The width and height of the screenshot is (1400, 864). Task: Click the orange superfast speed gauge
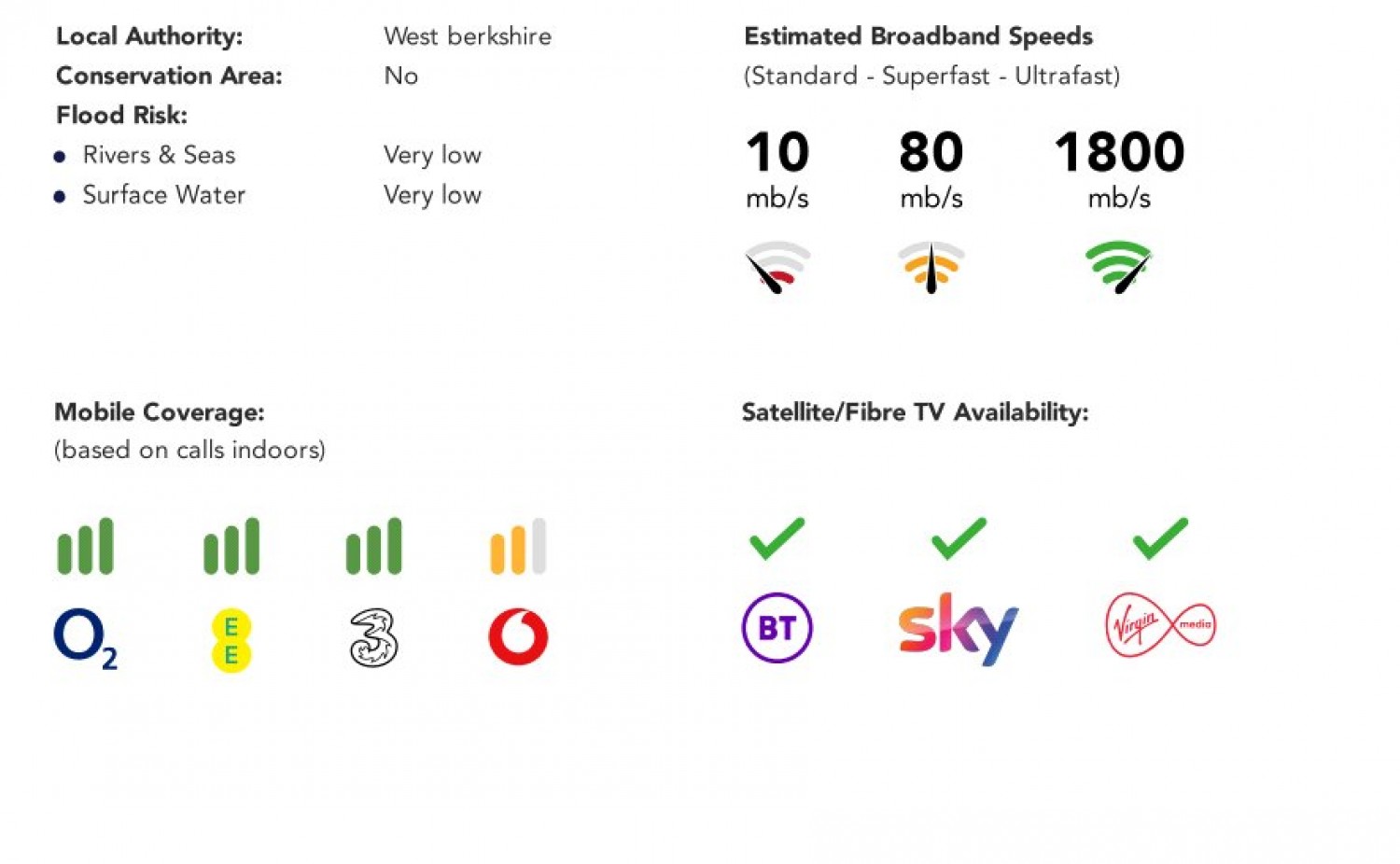coord(931,267)
